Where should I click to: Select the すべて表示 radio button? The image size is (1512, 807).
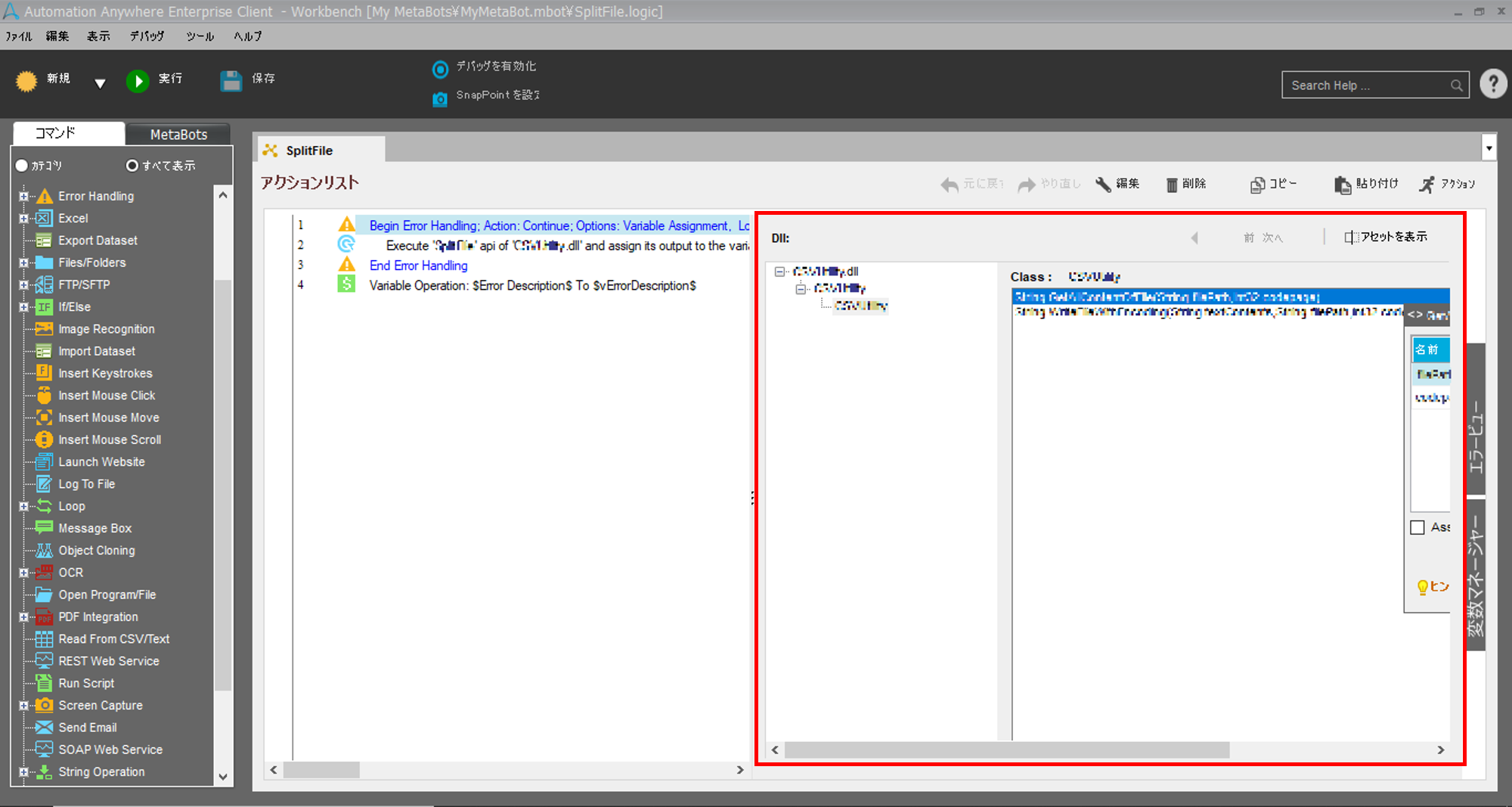click(132, 166)
